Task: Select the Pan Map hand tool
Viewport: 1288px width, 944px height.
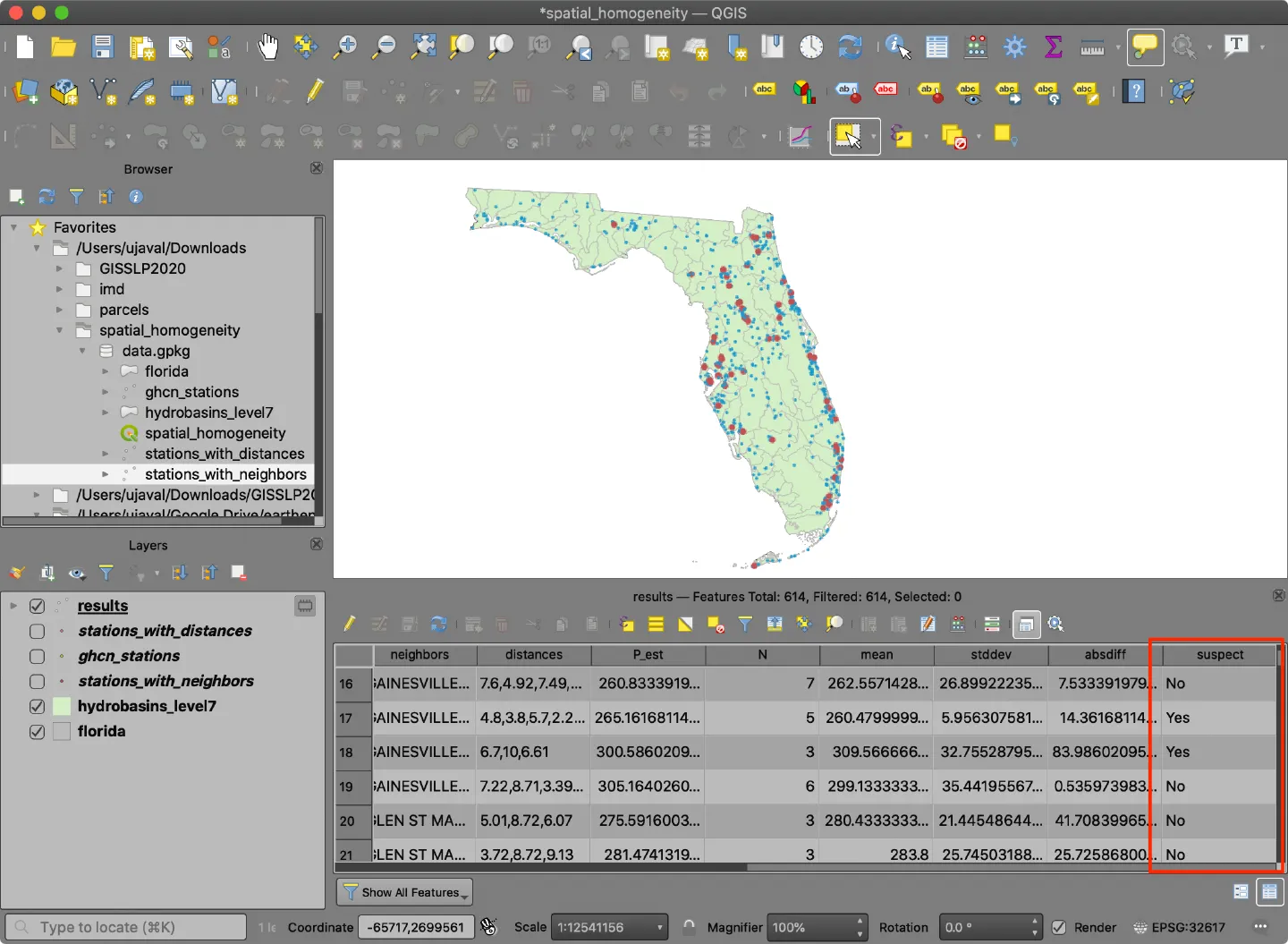Action: click(x=267, y=47)
